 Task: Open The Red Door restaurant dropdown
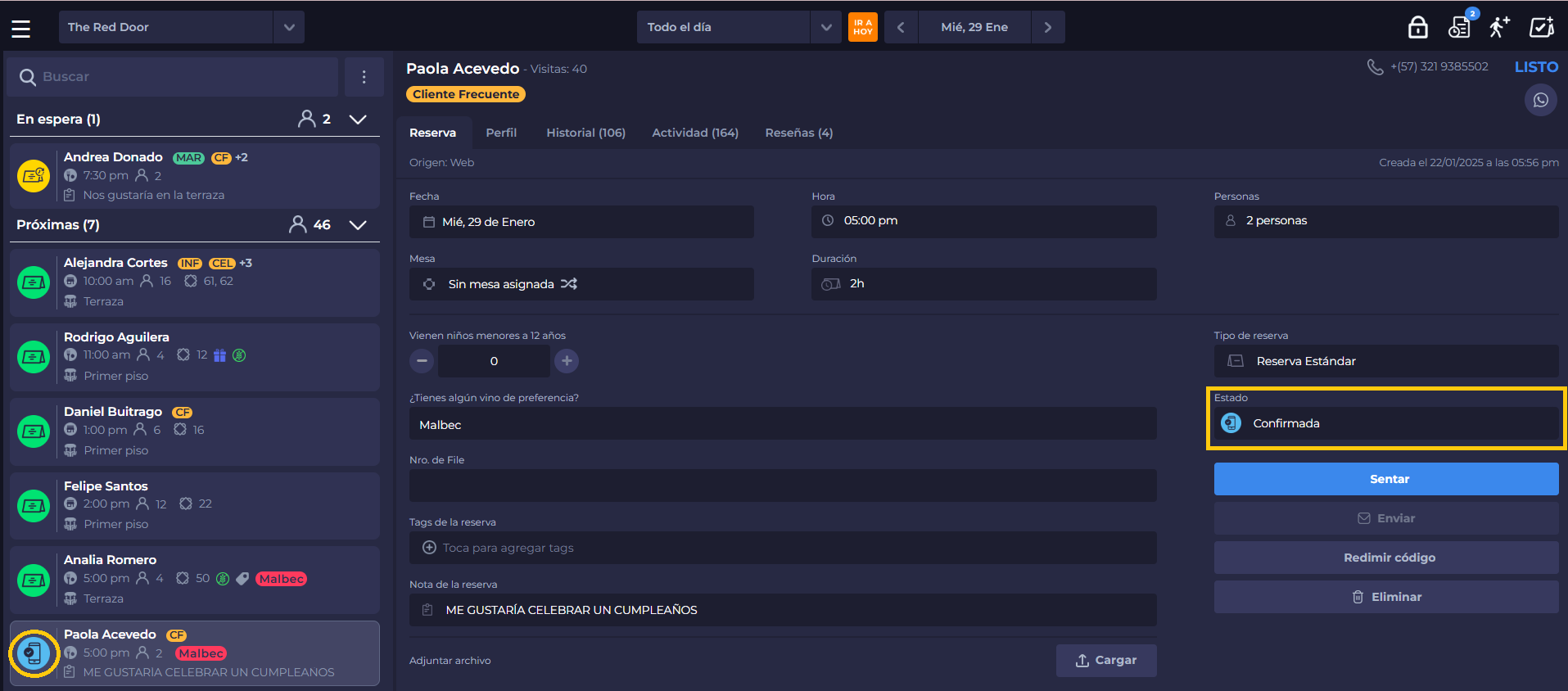click(x=182, y=27)
